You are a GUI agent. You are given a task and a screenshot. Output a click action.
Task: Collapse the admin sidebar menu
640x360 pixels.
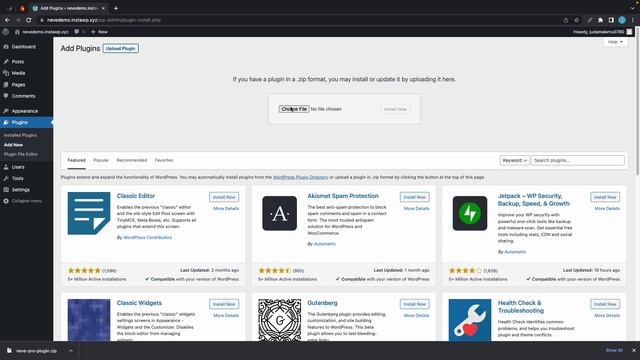point(22,201)
